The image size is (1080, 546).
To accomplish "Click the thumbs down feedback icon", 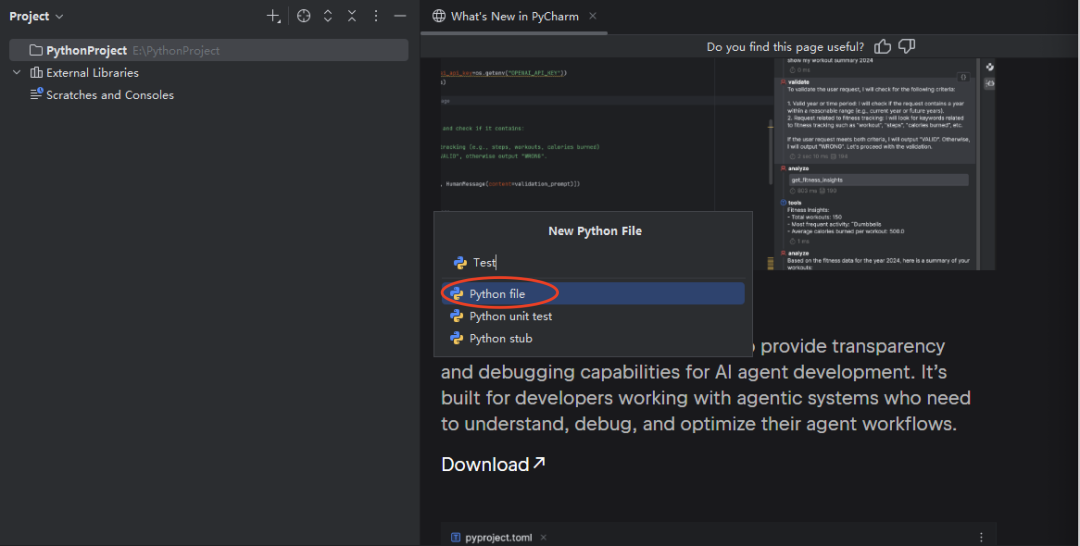I will click(907, 46).
